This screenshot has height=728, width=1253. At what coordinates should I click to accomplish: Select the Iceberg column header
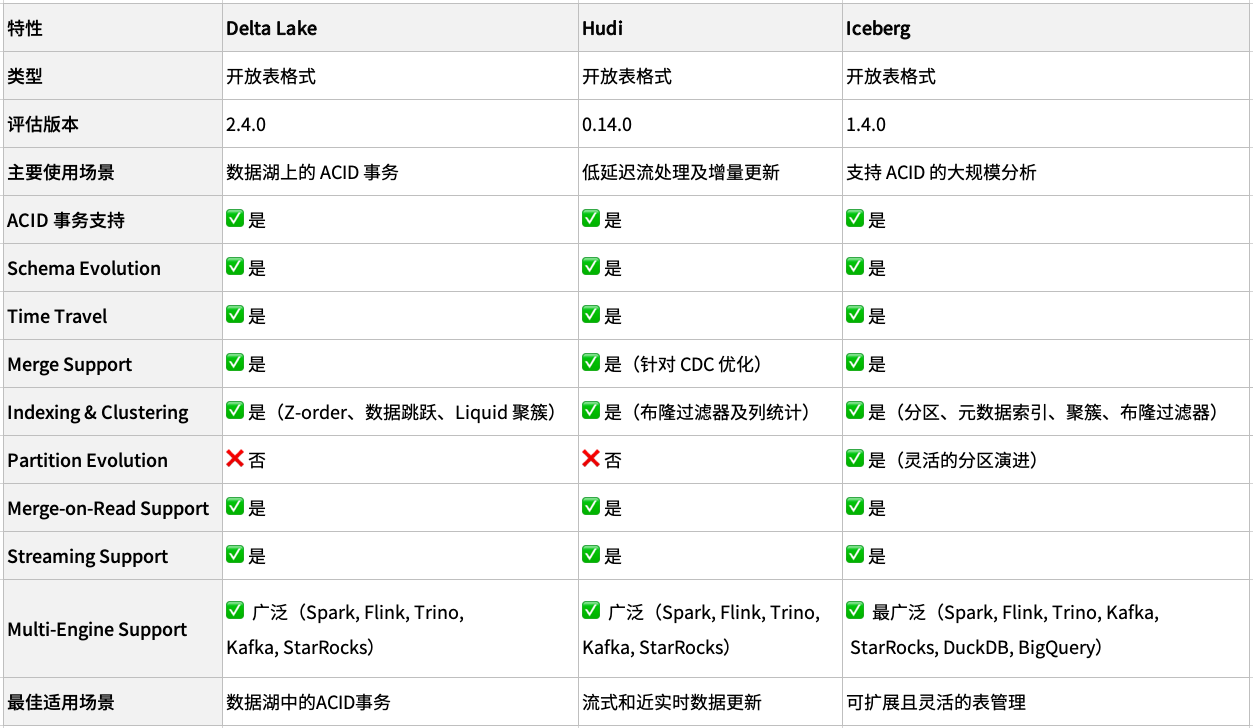point(878,28)
